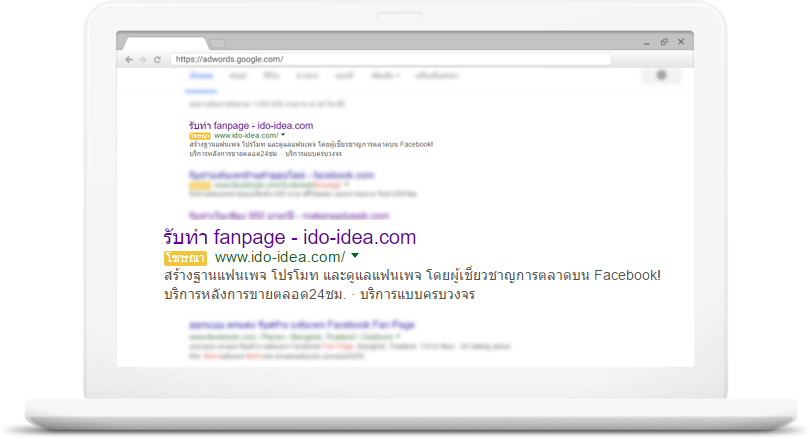Focus the adwords.google.com address bar
Viewport: 810px width, 439px height.
pos(391,59)
